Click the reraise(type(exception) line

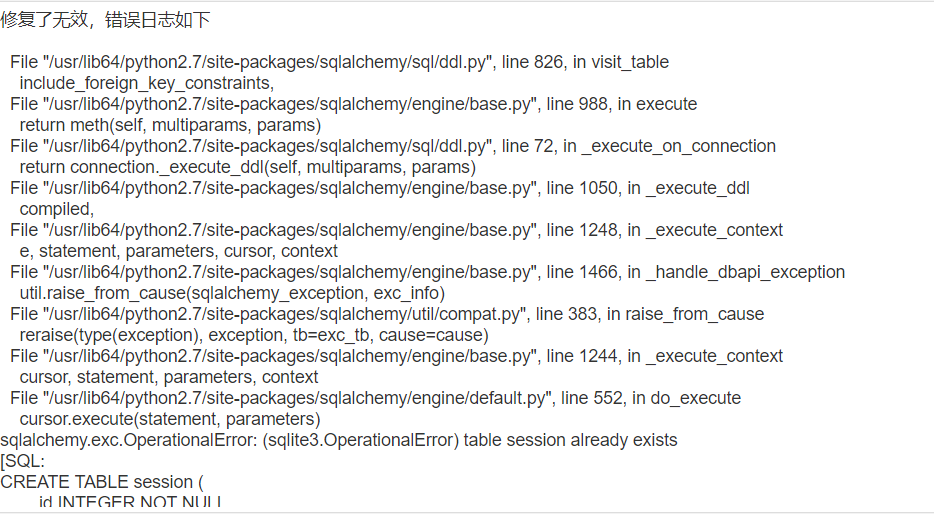click(x=254, y=335)
